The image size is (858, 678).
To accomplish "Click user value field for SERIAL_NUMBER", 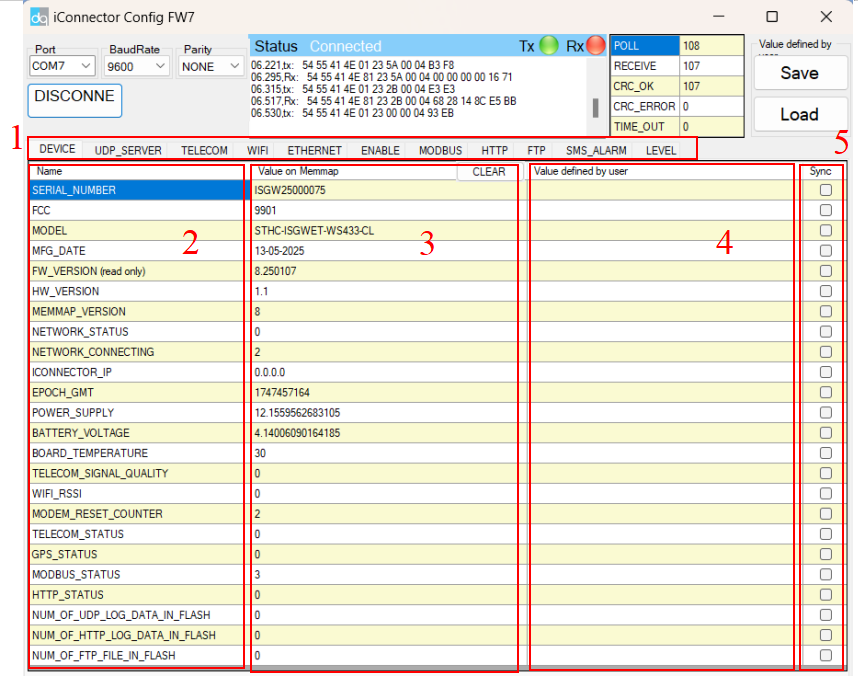I will click(664, 190).
